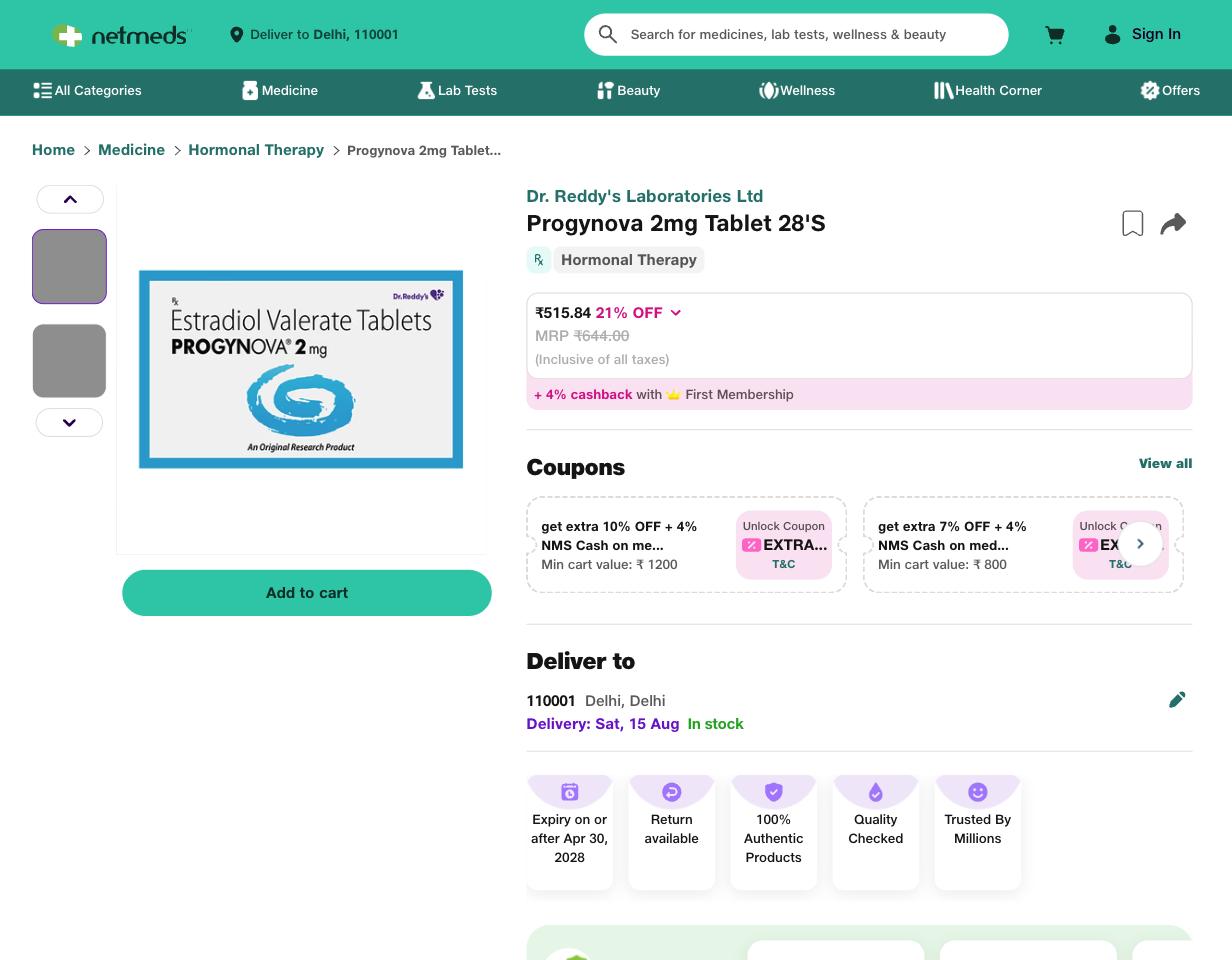
Task: Add Progynova to cart
Action: (x=307, y=593)
